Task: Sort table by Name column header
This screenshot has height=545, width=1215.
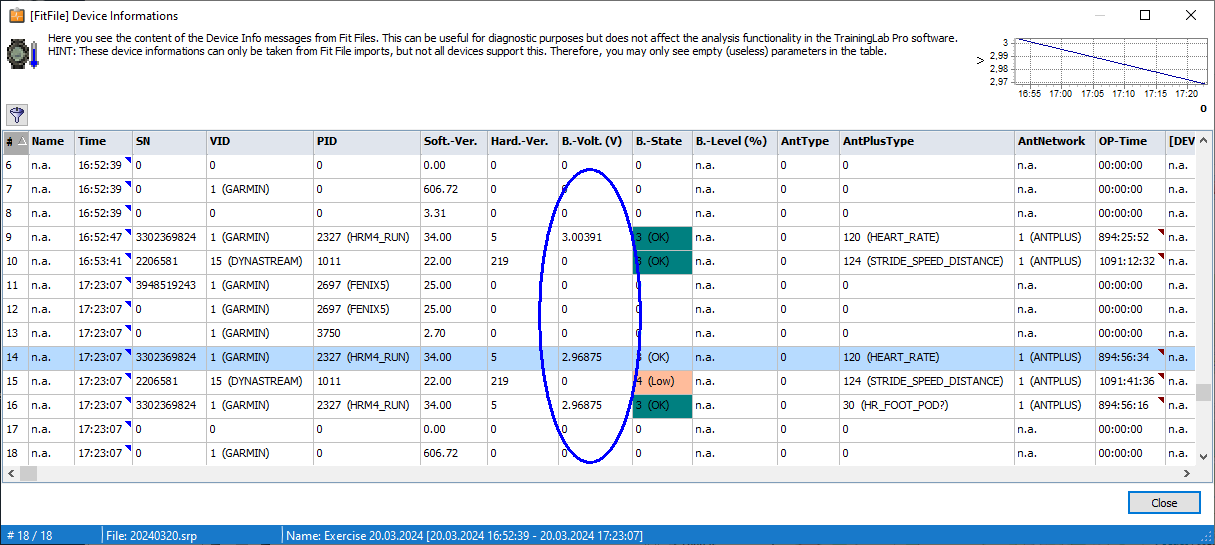Action: pyautogui.click(x=52, y=142)
